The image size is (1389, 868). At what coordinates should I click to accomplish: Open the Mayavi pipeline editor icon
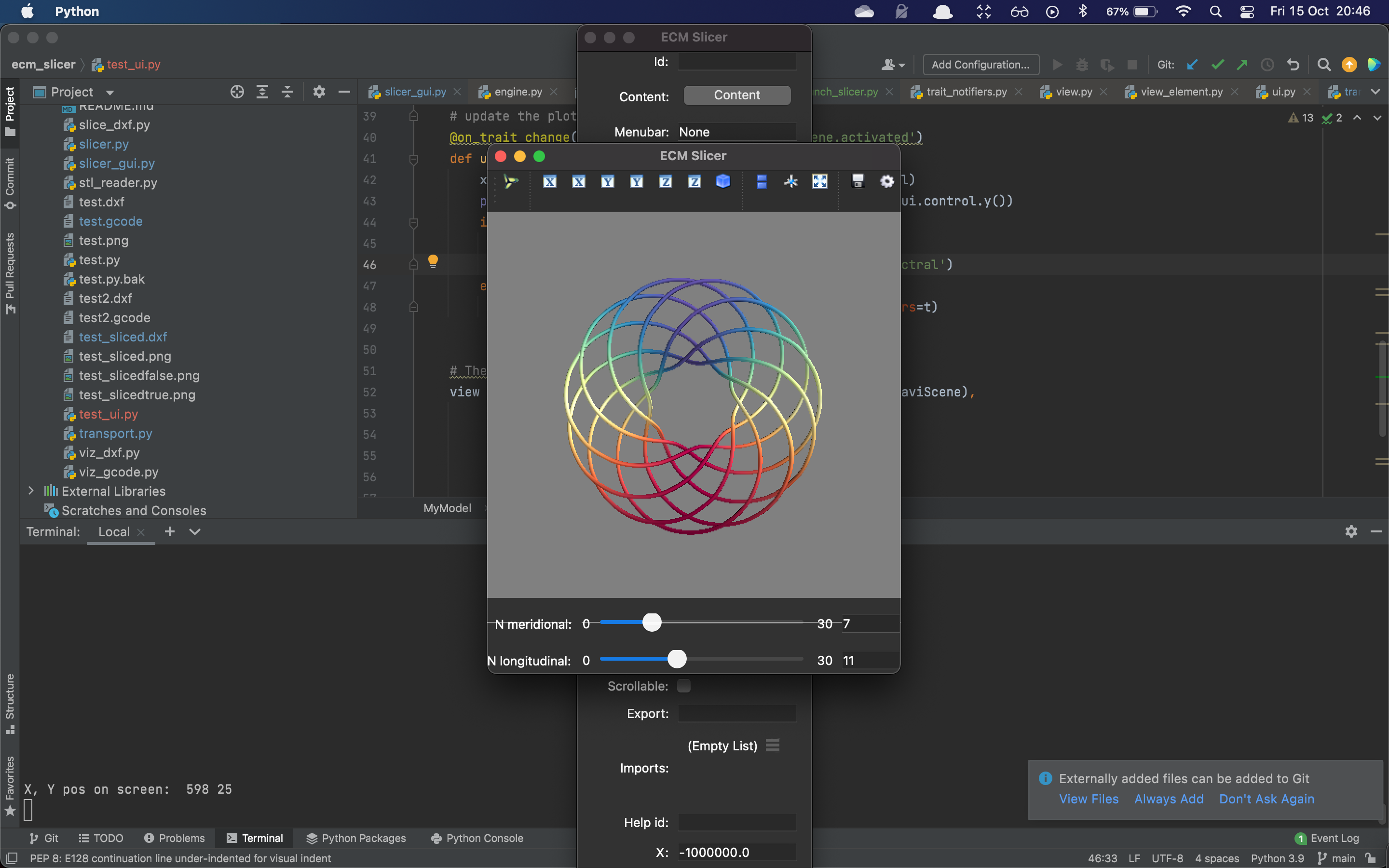[x=510, y=181]
